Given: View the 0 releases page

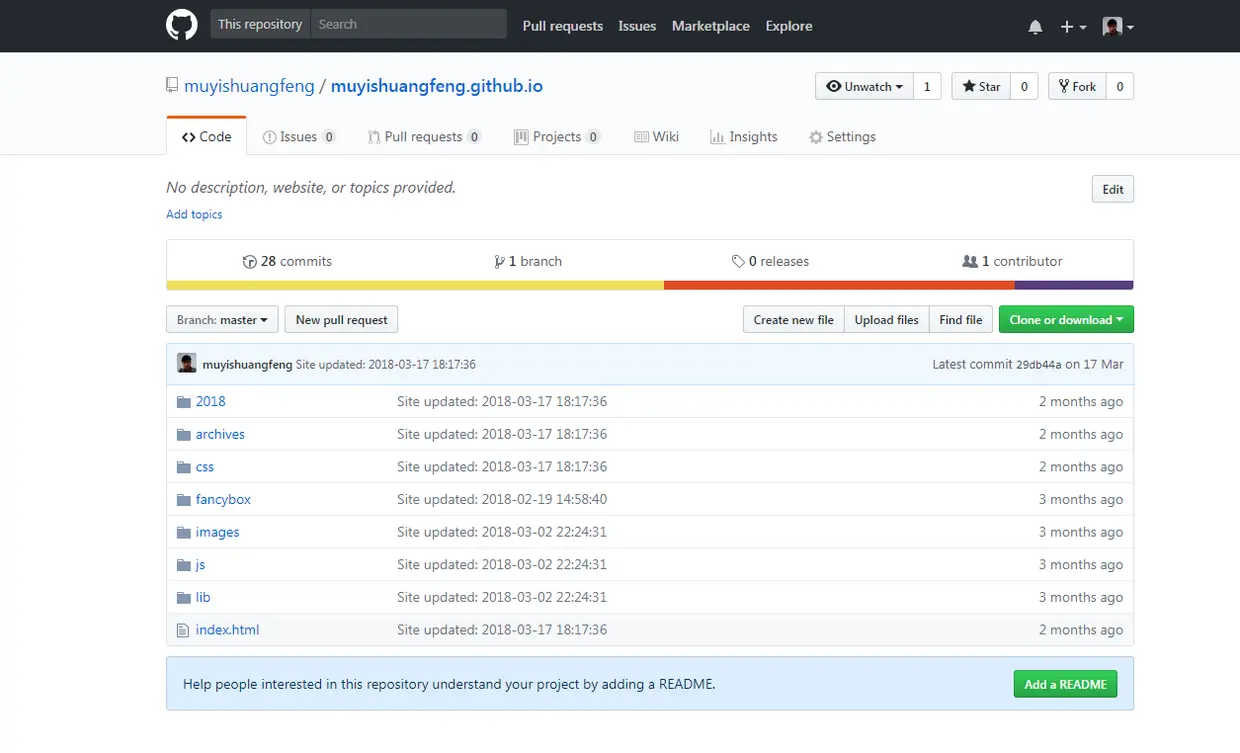Looking at the screenshot, I should [x=770, y=261].
